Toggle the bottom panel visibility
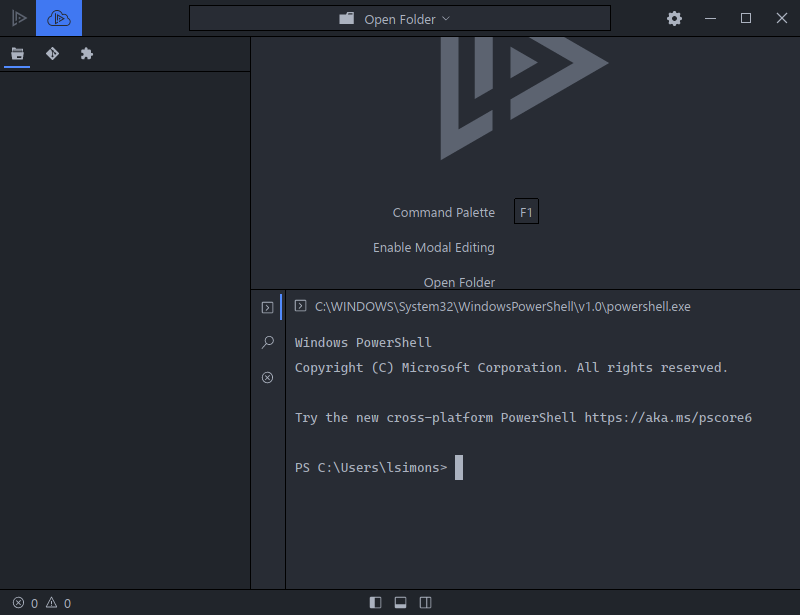800x615 pixels. point(401,603)
